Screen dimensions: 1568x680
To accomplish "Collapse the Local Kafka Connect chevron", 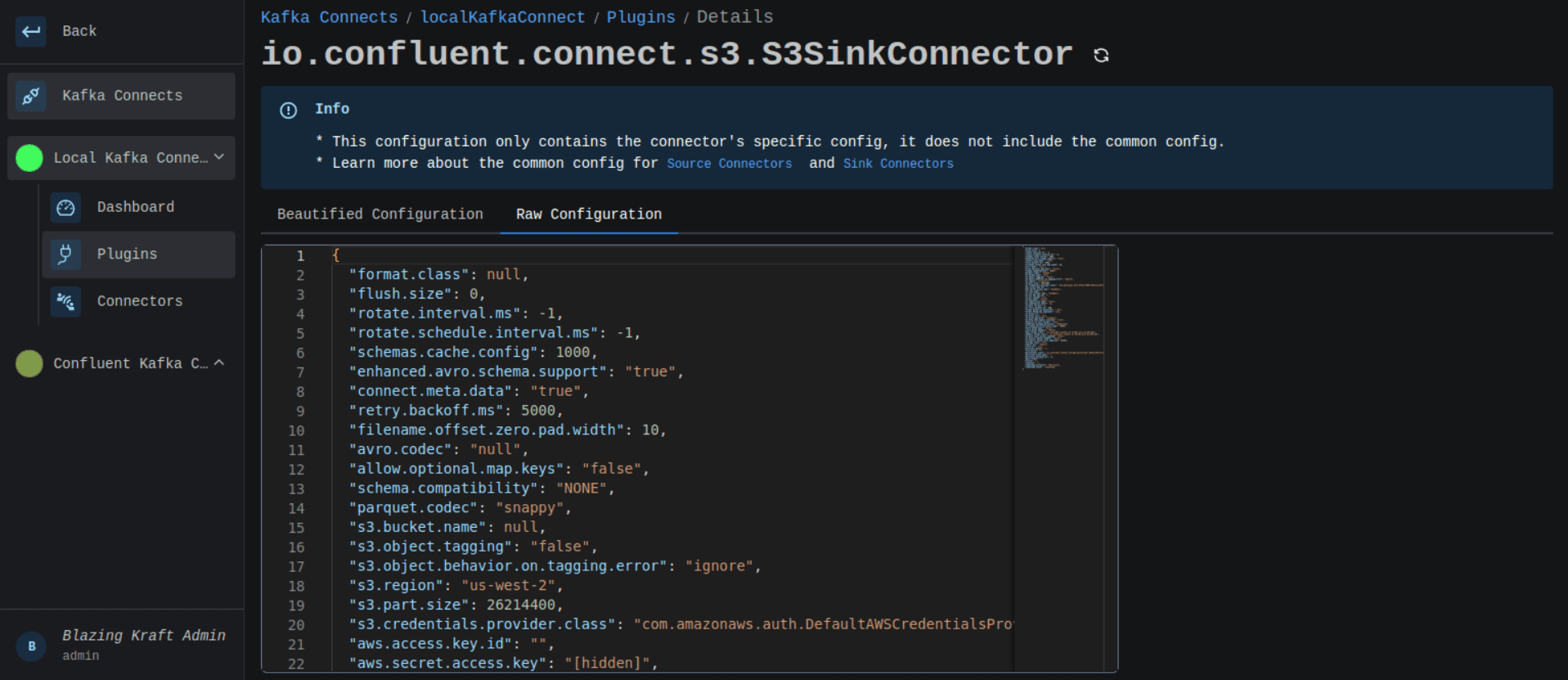I will coord(219,157).
